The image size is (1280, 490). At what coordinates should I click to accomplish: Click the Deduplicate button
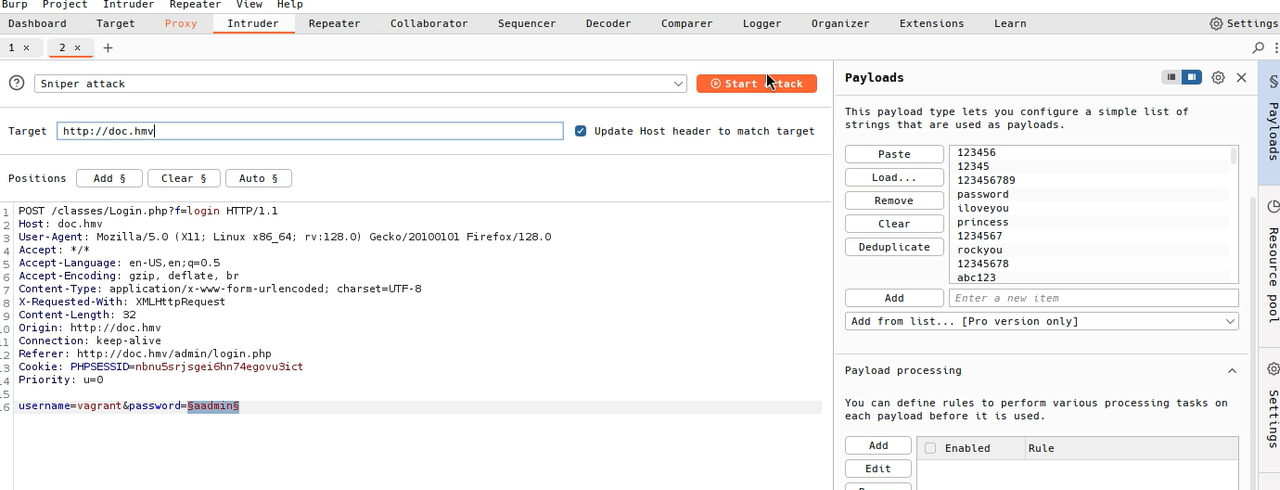[x=894, y=247]
